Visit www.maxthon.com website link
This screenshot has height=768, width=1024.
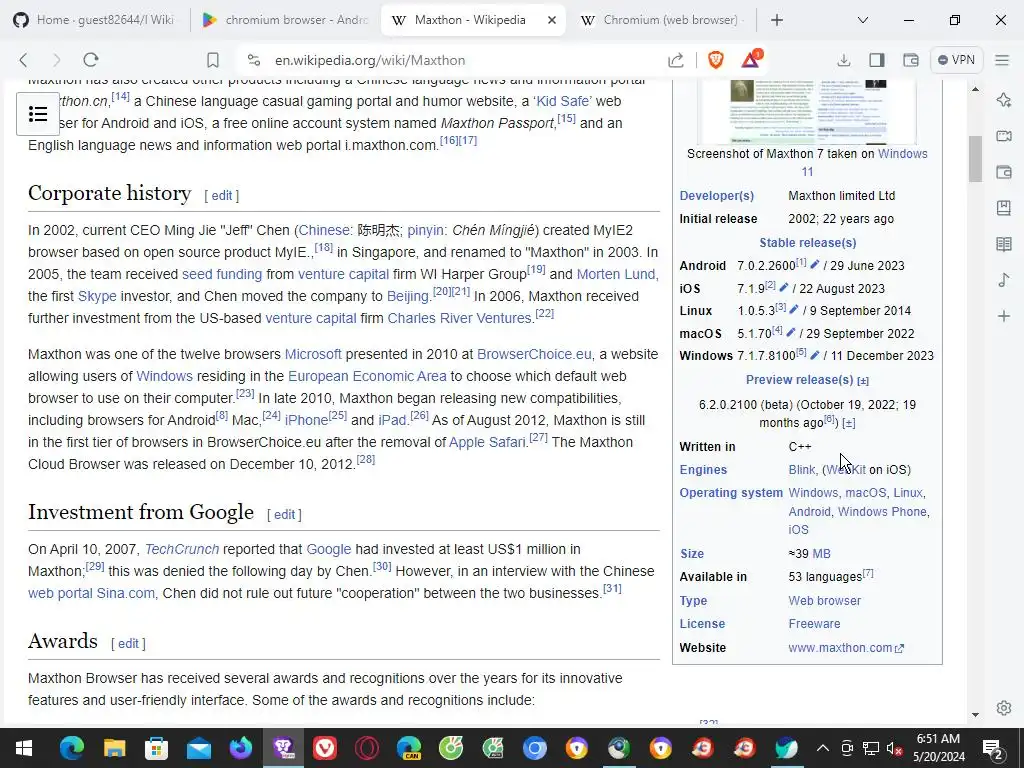[846, 648]
